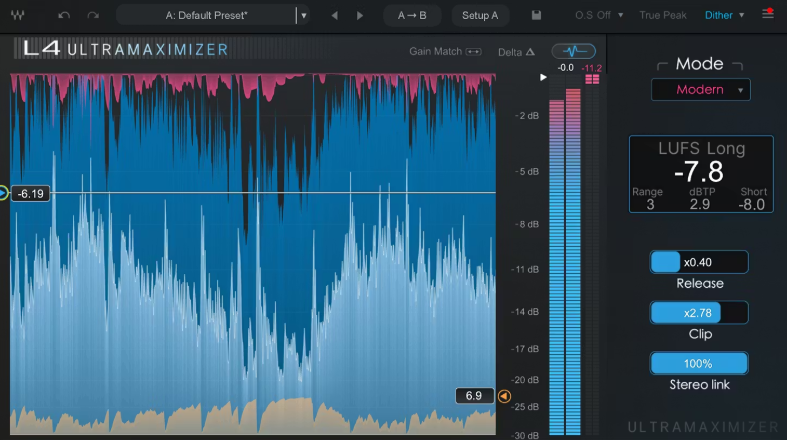This screenshot has width=787, height=440.
Task: Redo the last change
Action: [93, 16]
